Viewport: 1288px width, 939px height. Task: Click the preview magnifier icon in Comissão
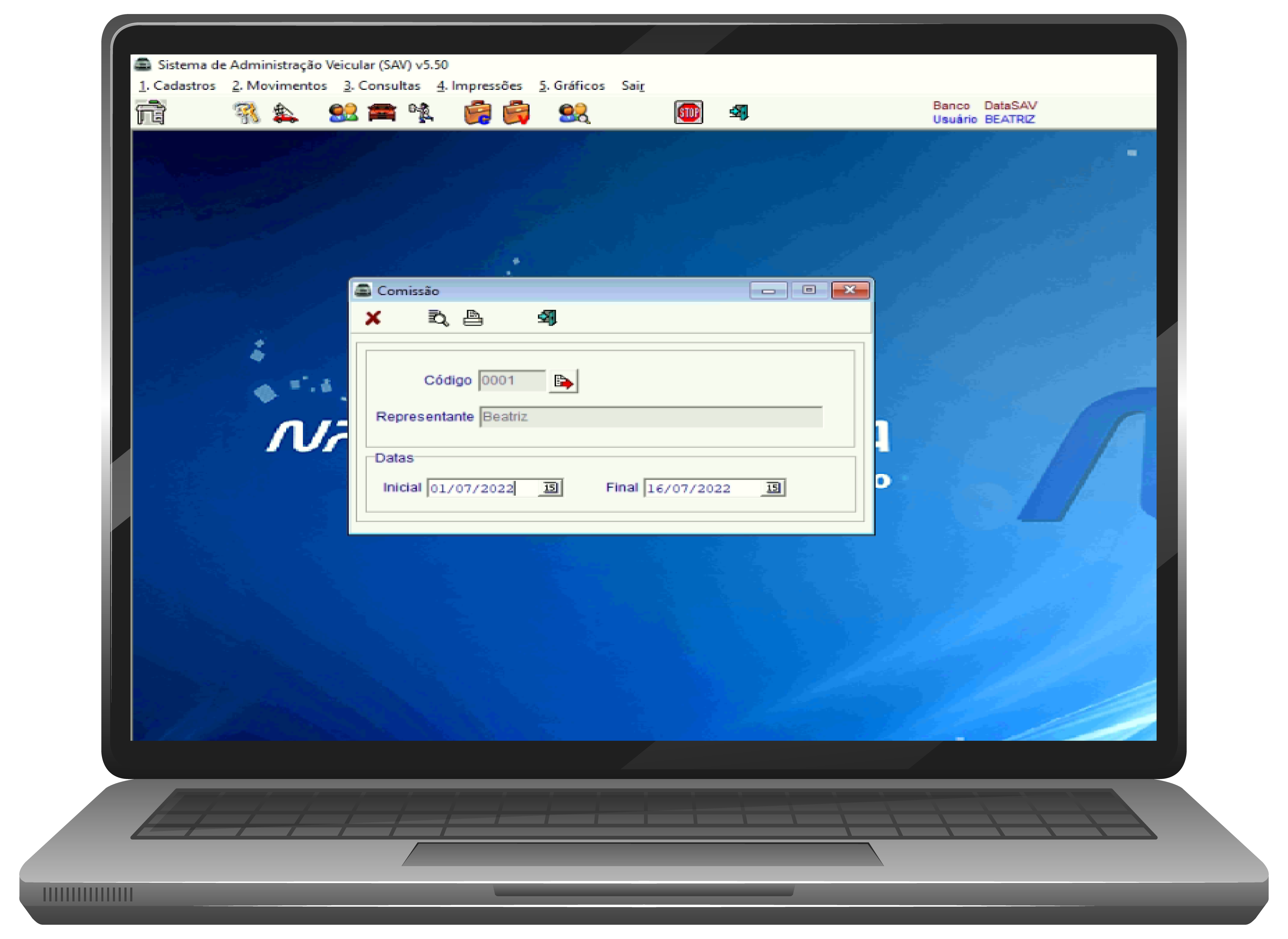(438, 318)
